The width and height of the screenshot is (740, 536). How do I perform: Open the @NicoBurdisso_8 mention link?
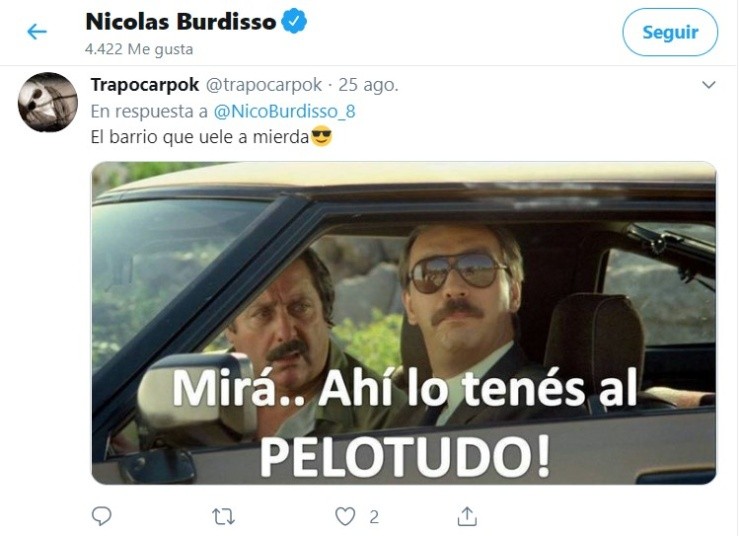coord(284,111)
